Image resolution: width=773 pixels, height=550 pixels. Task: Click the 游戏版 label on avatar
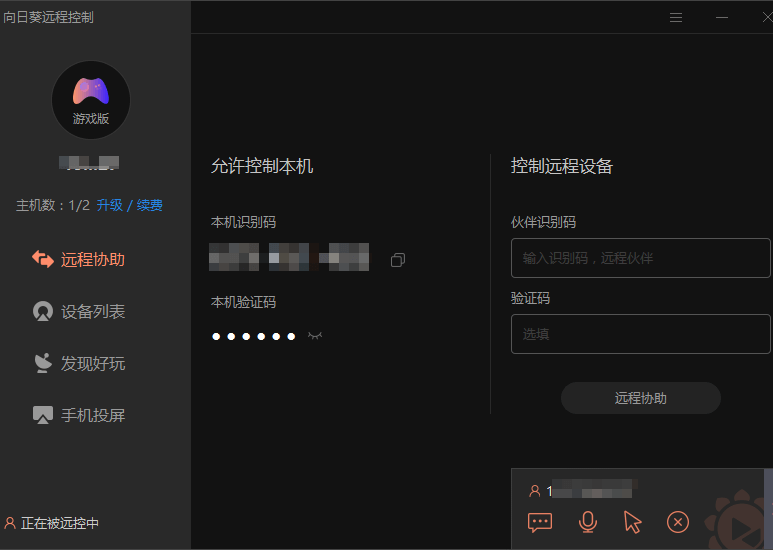[91, 119]
